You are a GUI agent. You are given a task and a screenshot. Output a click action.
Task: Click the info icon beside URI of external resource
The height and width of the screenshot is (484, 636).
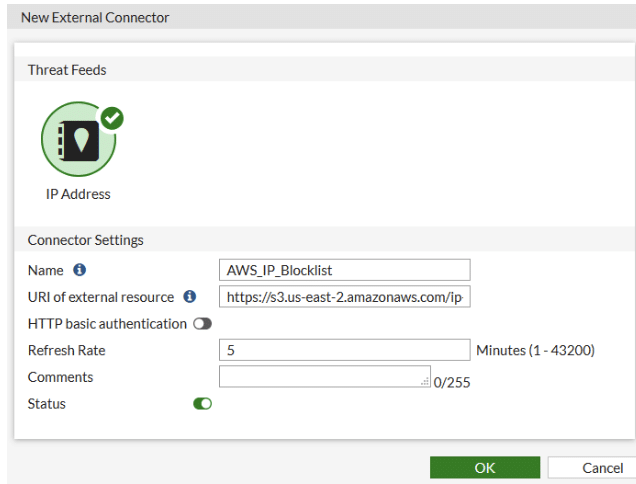(190, 297)
